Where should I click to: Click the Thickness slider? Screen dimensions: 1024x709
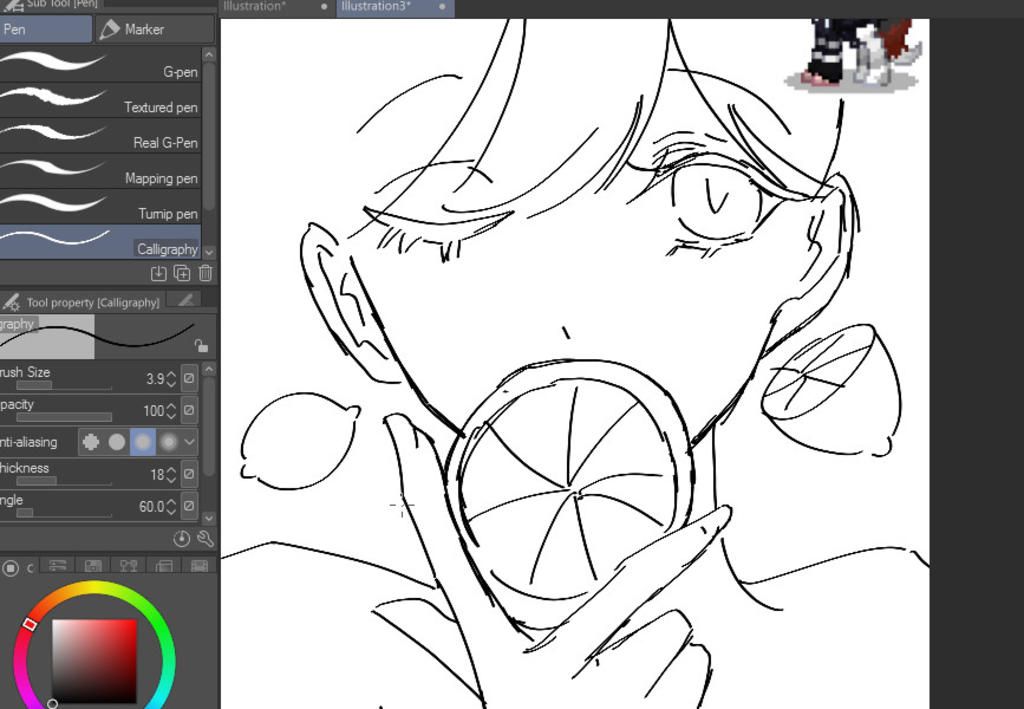[63, 481]
